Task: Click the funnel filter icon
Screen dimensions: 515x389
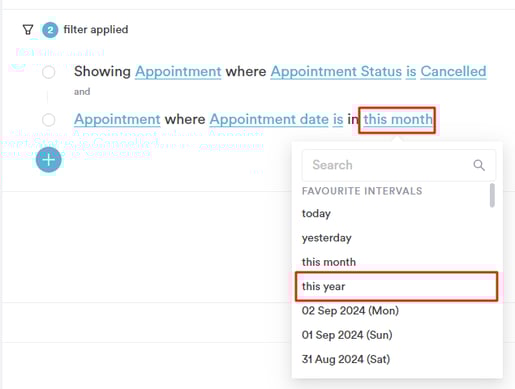Action: click(28, 30)
